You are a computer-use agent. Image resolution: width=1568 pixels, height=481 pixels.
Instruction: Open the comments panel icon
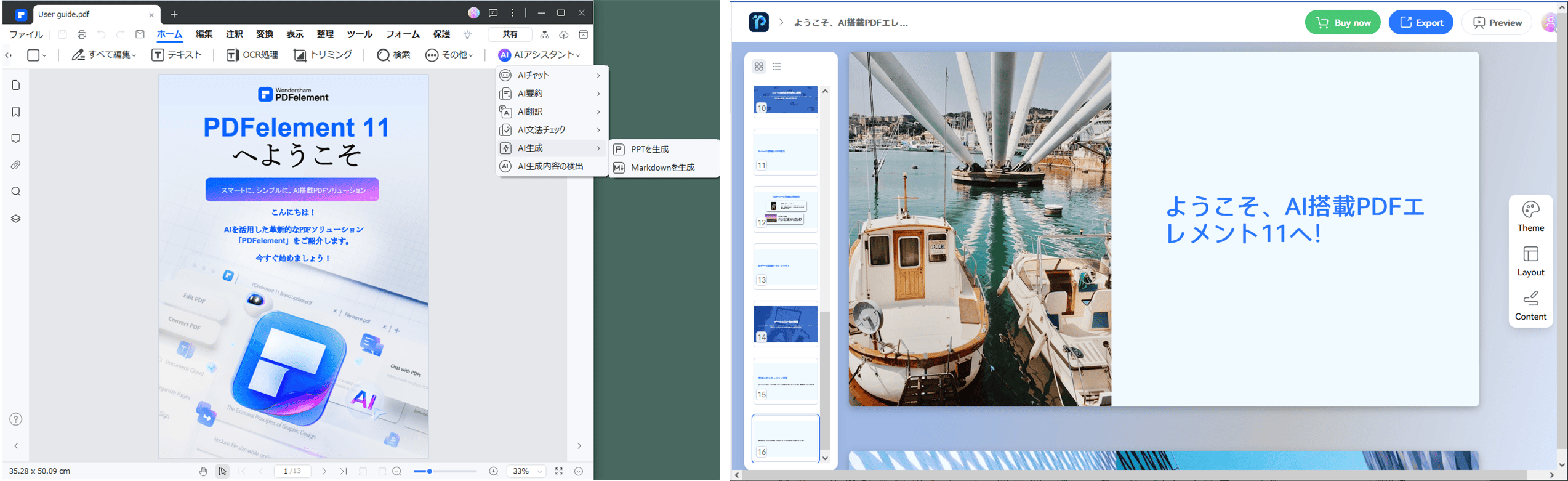(16, 139)
